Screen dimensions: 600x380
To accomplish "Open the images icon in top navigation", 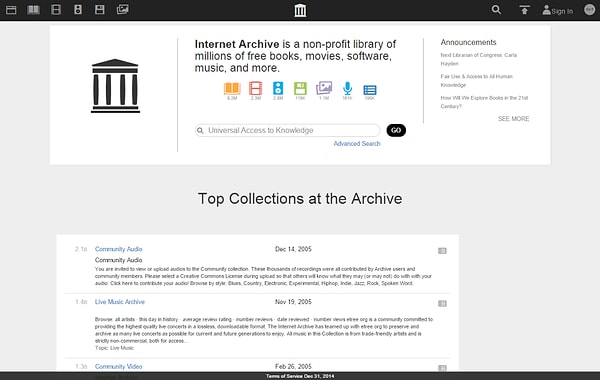I will pyautogui.click(x=122, y=9).
